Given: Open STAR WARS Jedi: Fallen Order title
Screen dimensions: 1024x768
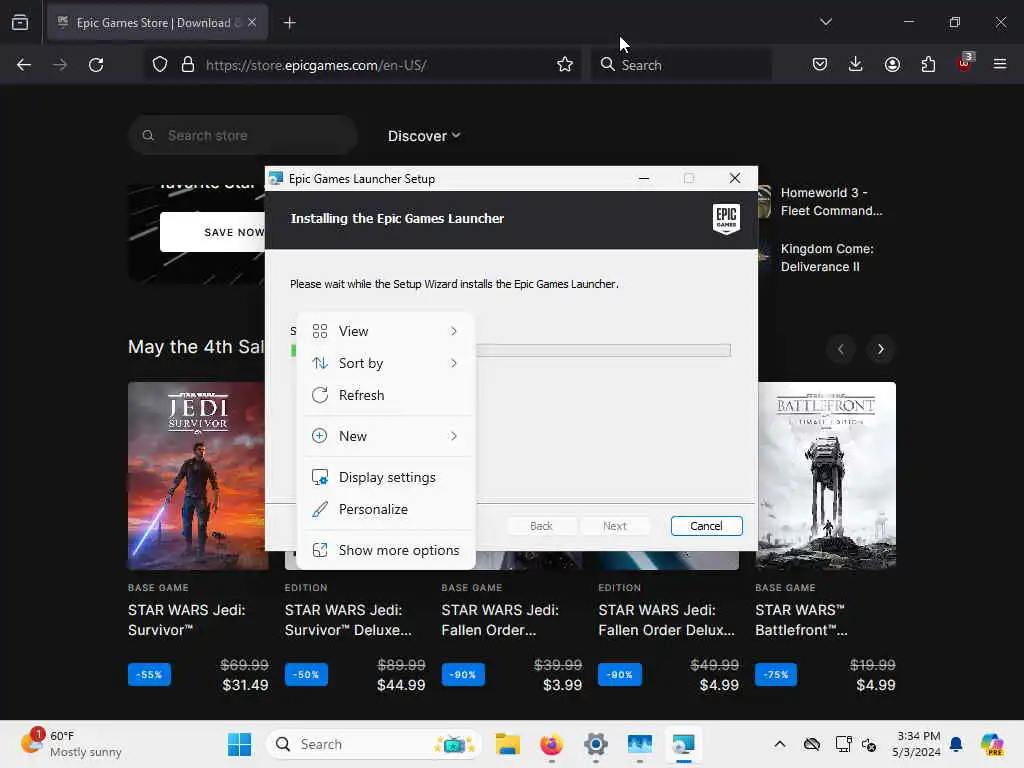Looking at the screenshot, I should tap(500, 620).
